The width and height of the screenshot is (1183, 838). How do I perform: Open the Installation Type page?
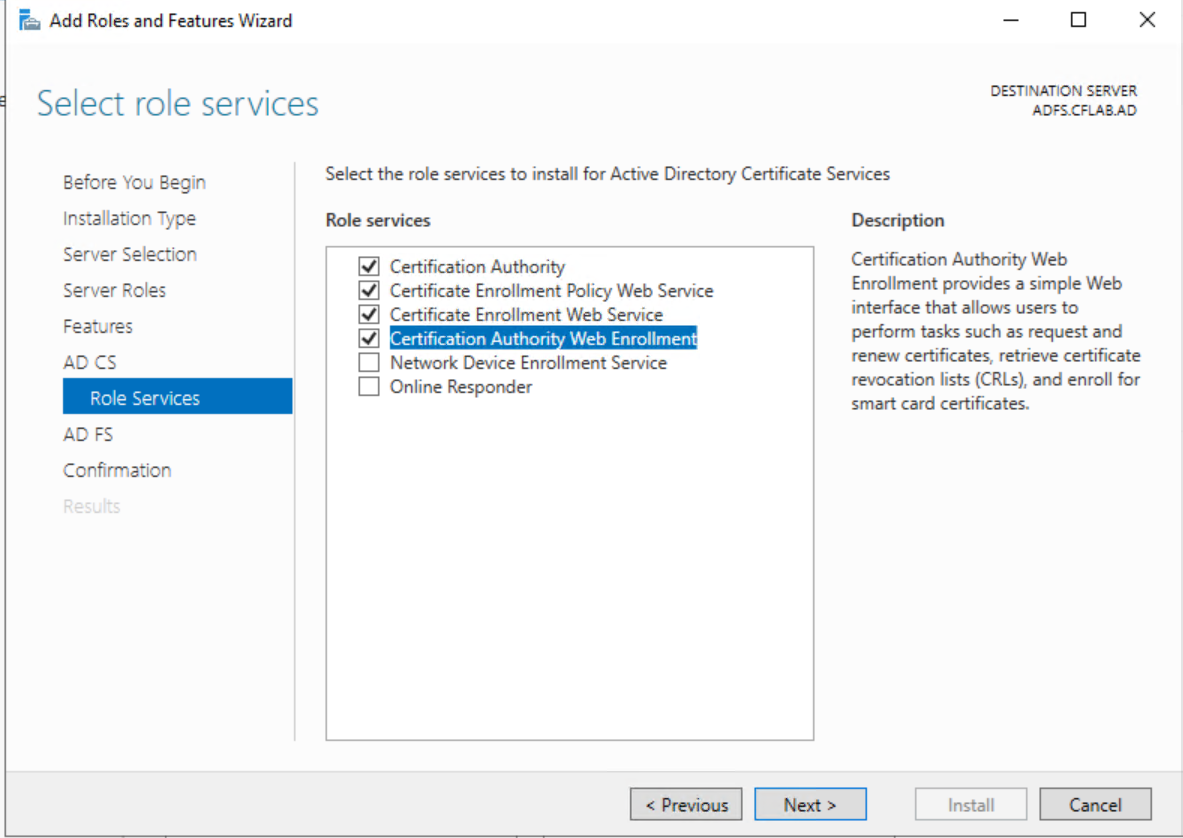pyautogui.click(x=129, y=218)
